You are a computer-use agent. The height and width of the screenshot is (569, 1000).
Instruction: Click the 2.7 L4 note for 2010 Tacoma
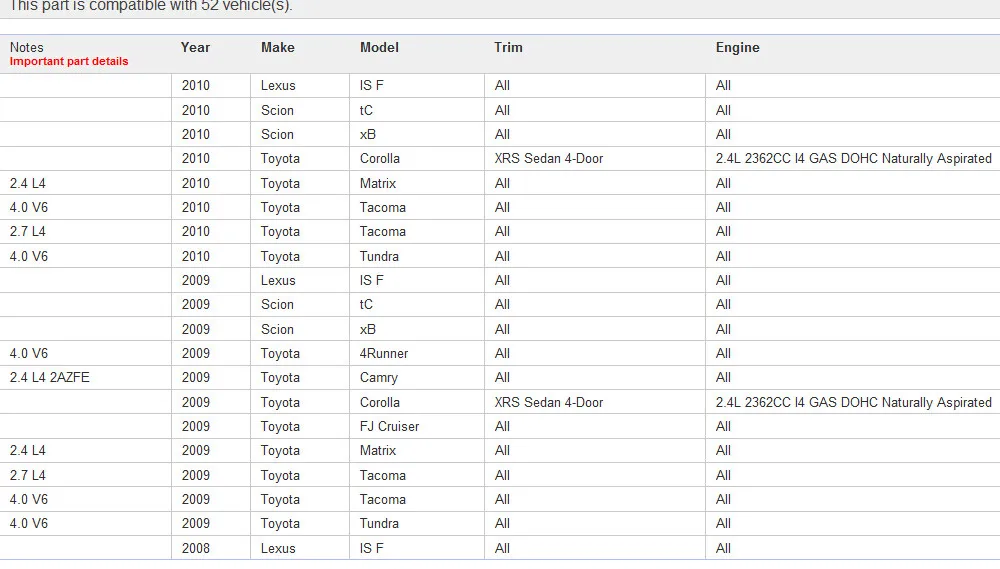[27, 232]
